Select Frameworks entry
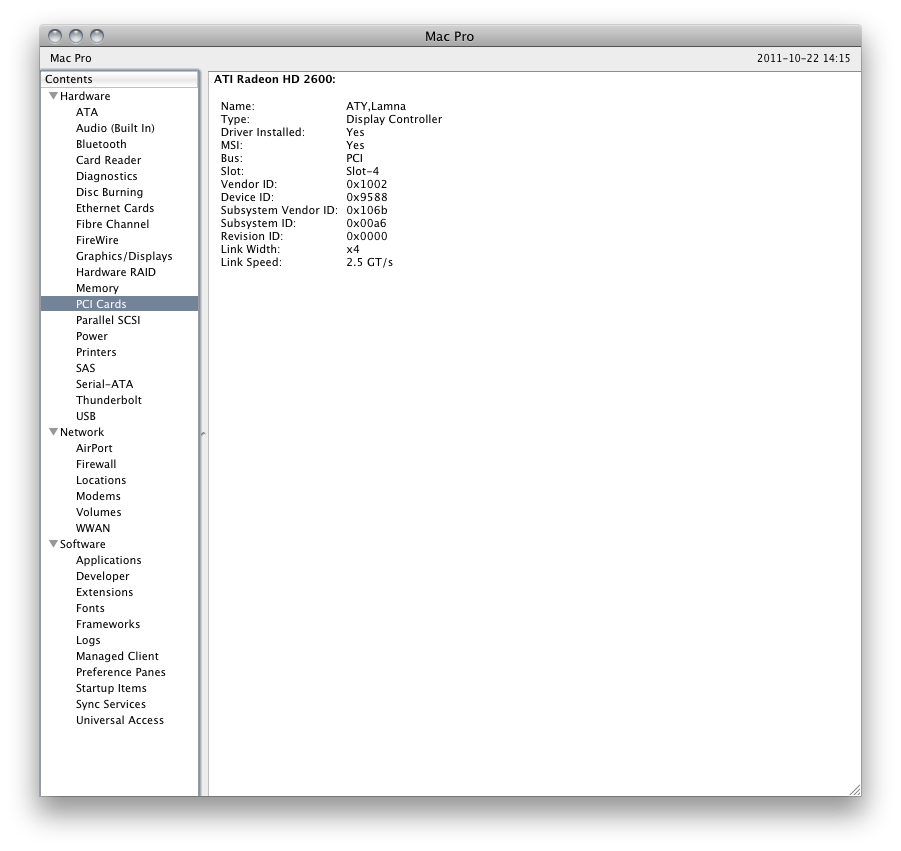Screen dimensions: 901x851 pos(108,624)
